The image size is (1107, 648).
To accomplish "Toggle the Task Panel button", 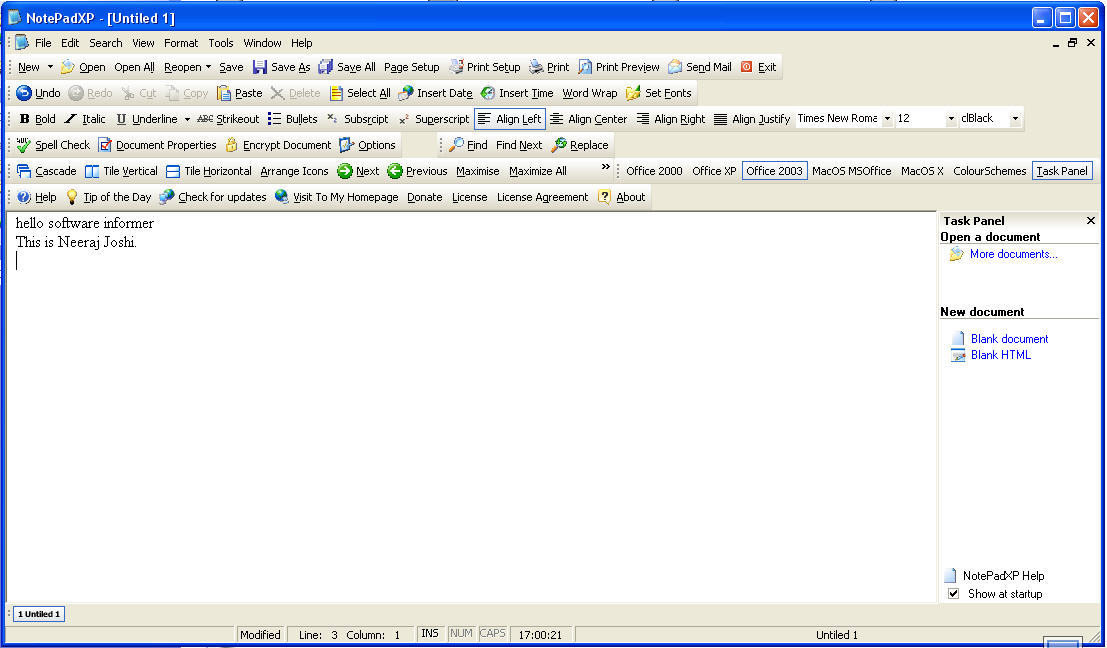I will tap(1061, 171).
